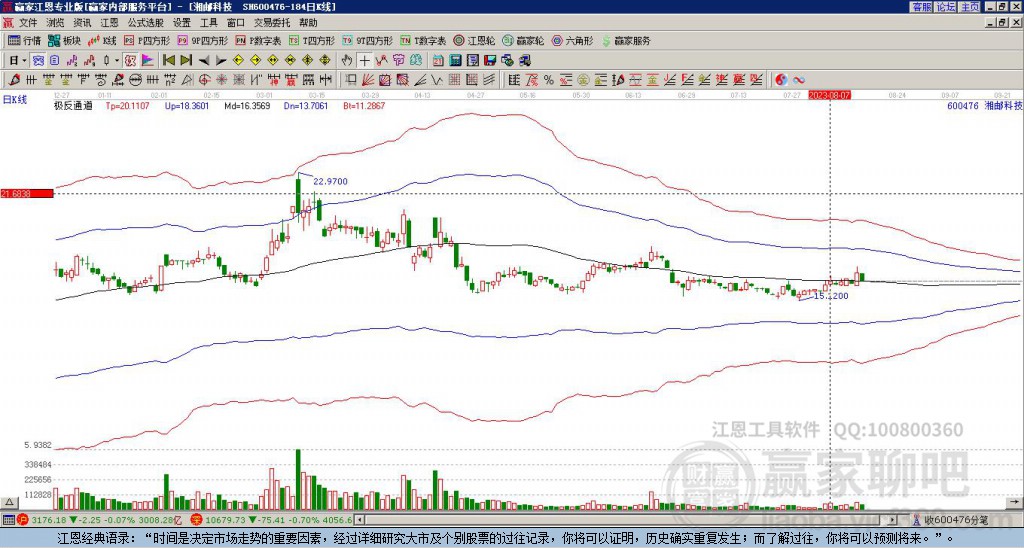Select the hand pan tool

coord(347,61)
